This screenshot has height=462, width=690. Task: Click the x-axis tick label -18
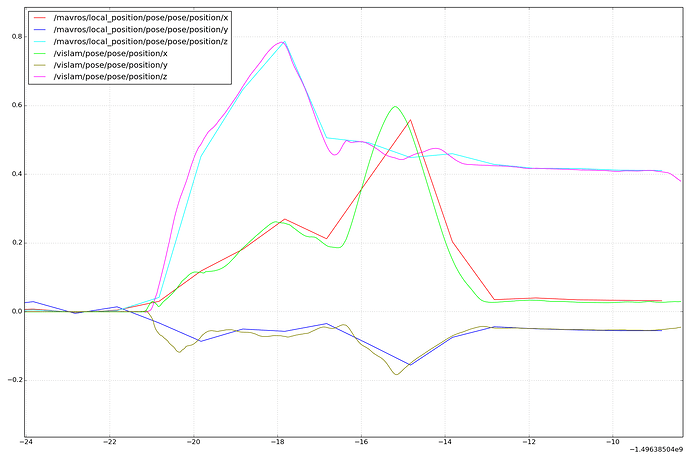point(277,442)
